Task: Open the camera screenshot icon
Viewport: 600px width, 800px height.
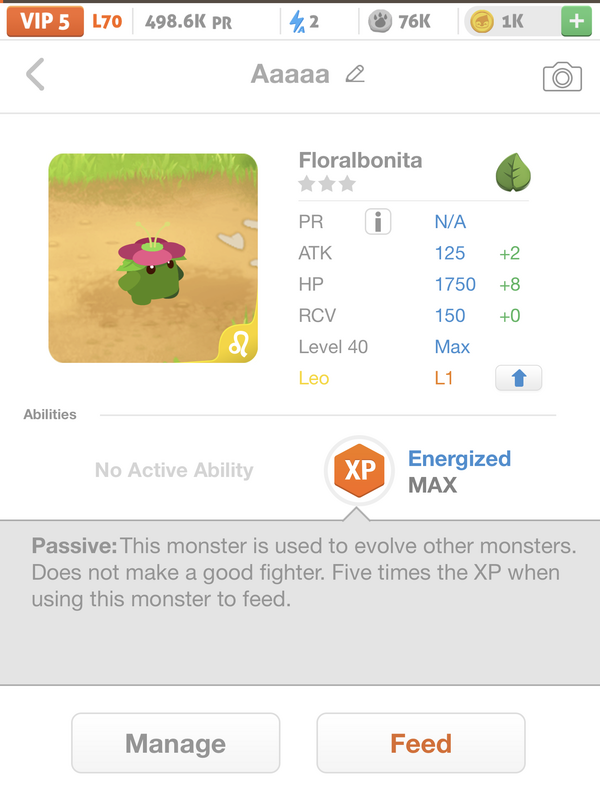Action: (562, 76)
